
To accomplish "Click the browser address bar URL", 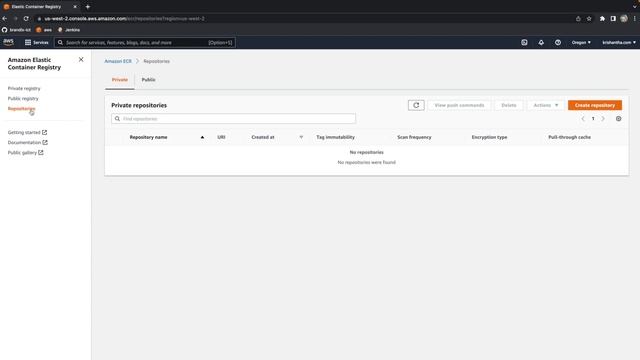I will [124, 19].
